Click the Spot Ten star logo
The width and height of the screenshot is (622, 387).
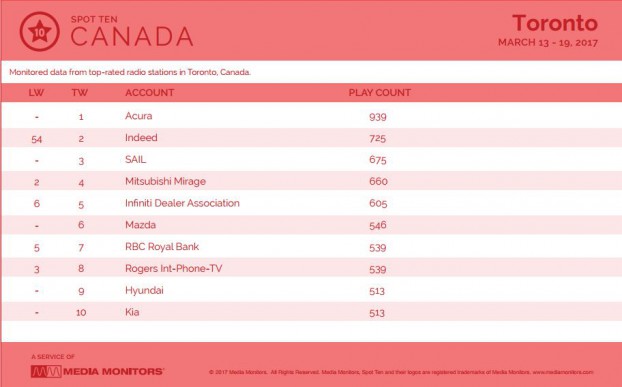(40, 32)
